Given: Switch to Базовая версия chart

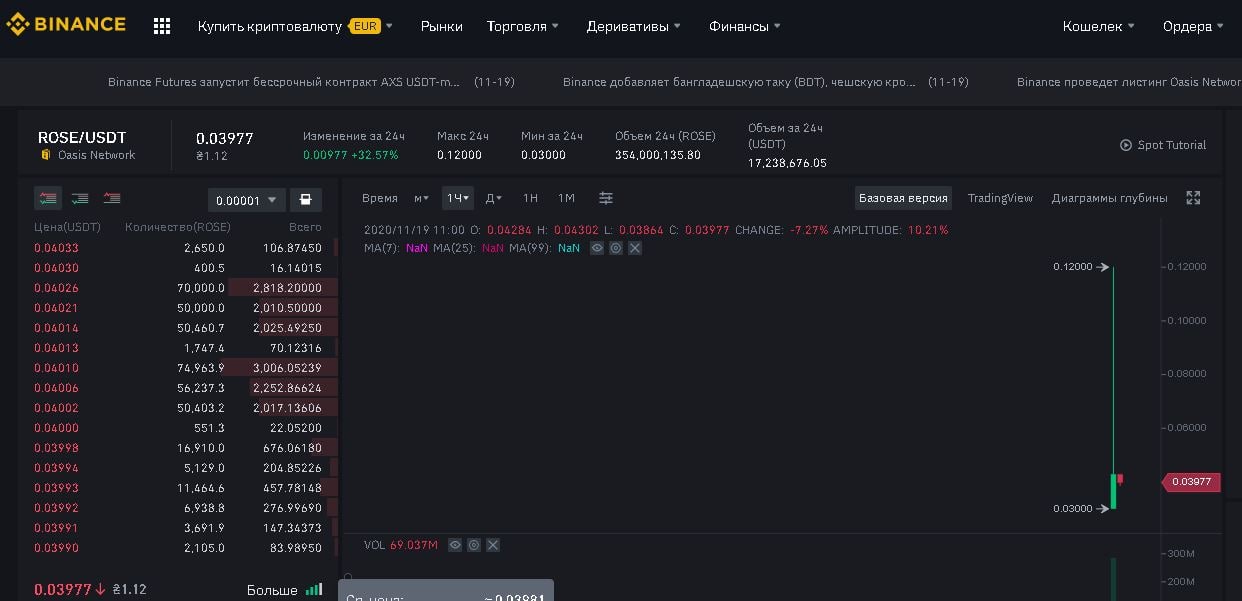Looking at the screenshot, I should 903,198.
